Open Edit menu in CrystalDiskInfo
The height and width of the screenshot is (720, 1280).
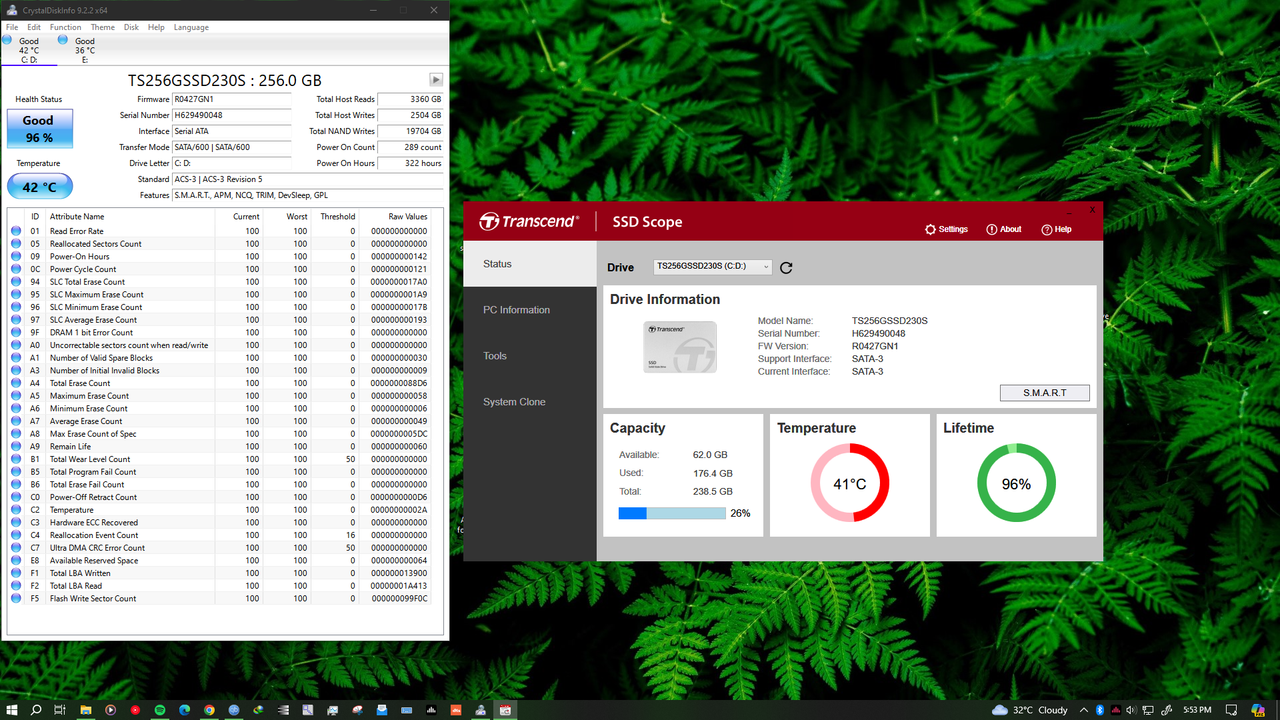coord(34,27)
